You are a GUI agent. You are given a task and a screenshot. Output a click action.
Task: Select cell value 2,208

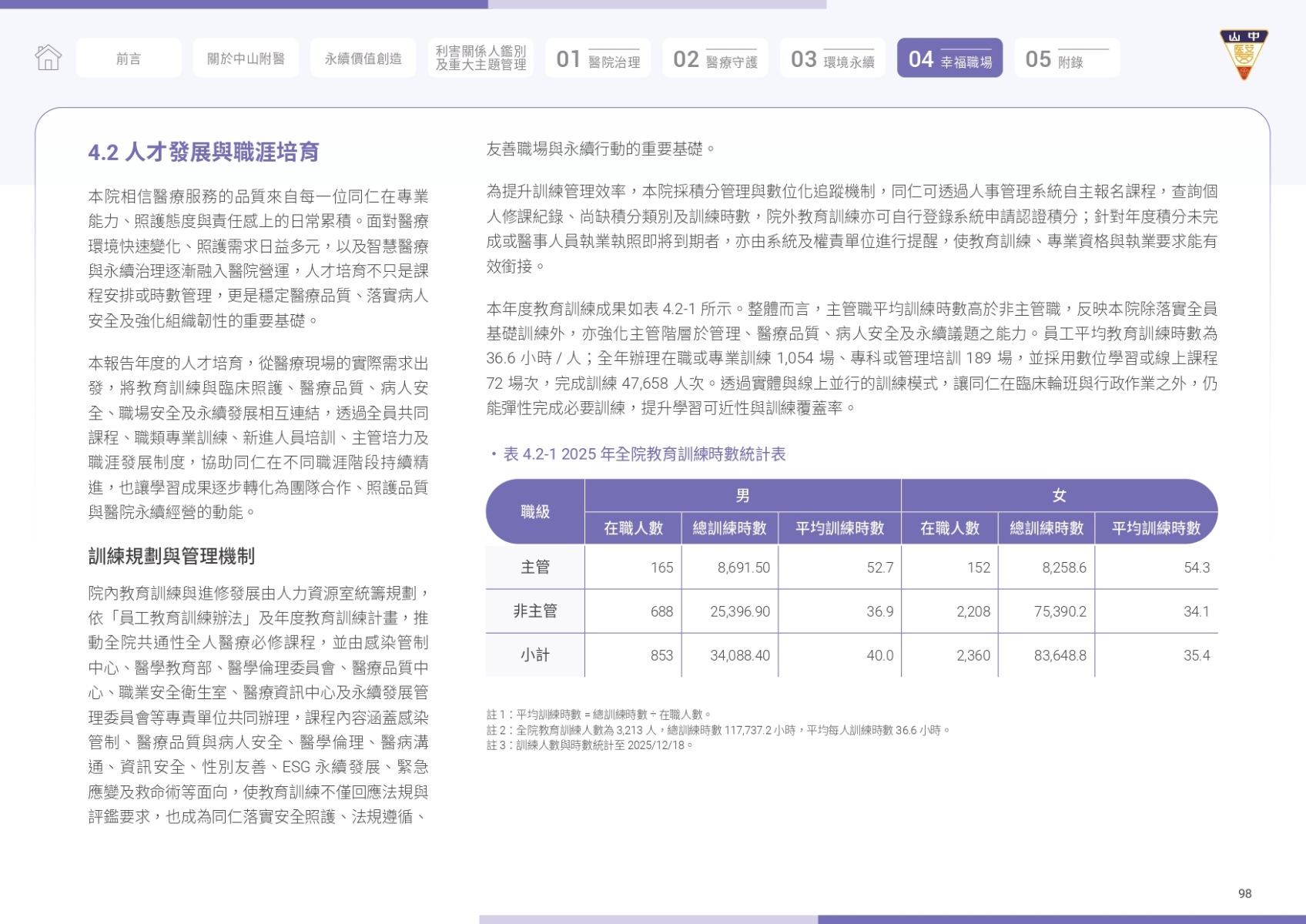click(973, 611)
